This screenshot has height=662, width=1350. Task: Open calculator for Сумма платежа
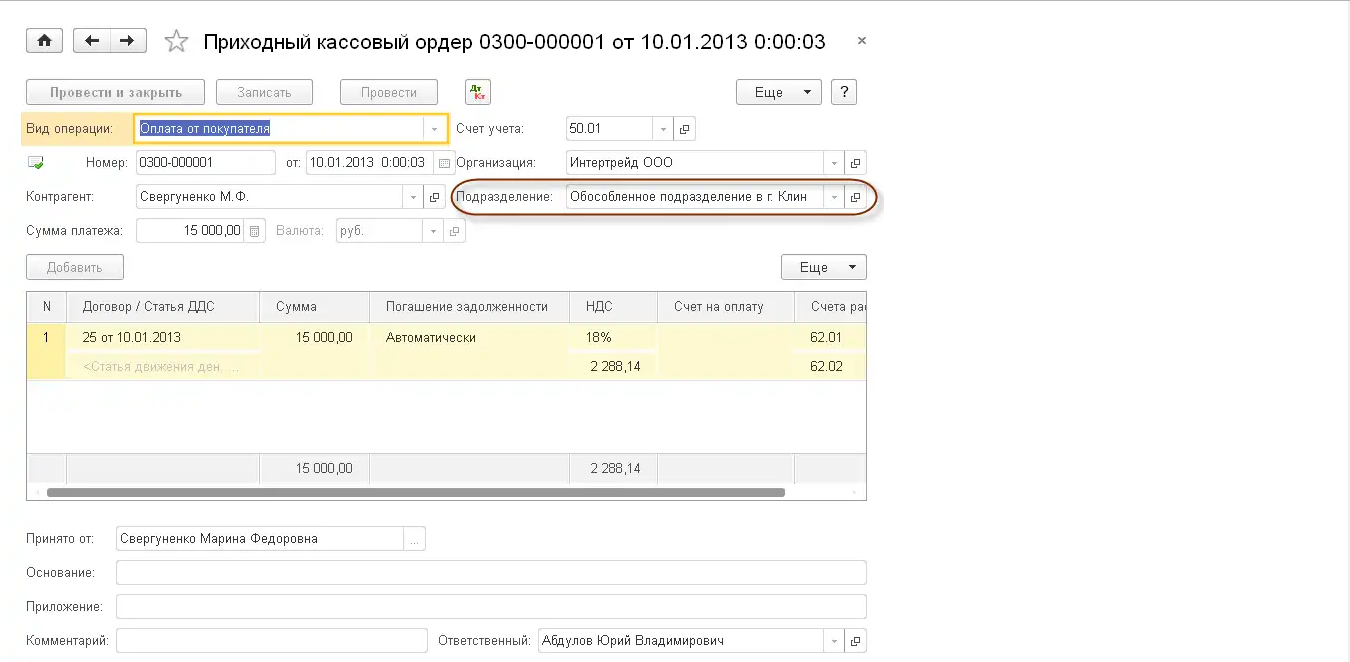click(x=255, y=231)
